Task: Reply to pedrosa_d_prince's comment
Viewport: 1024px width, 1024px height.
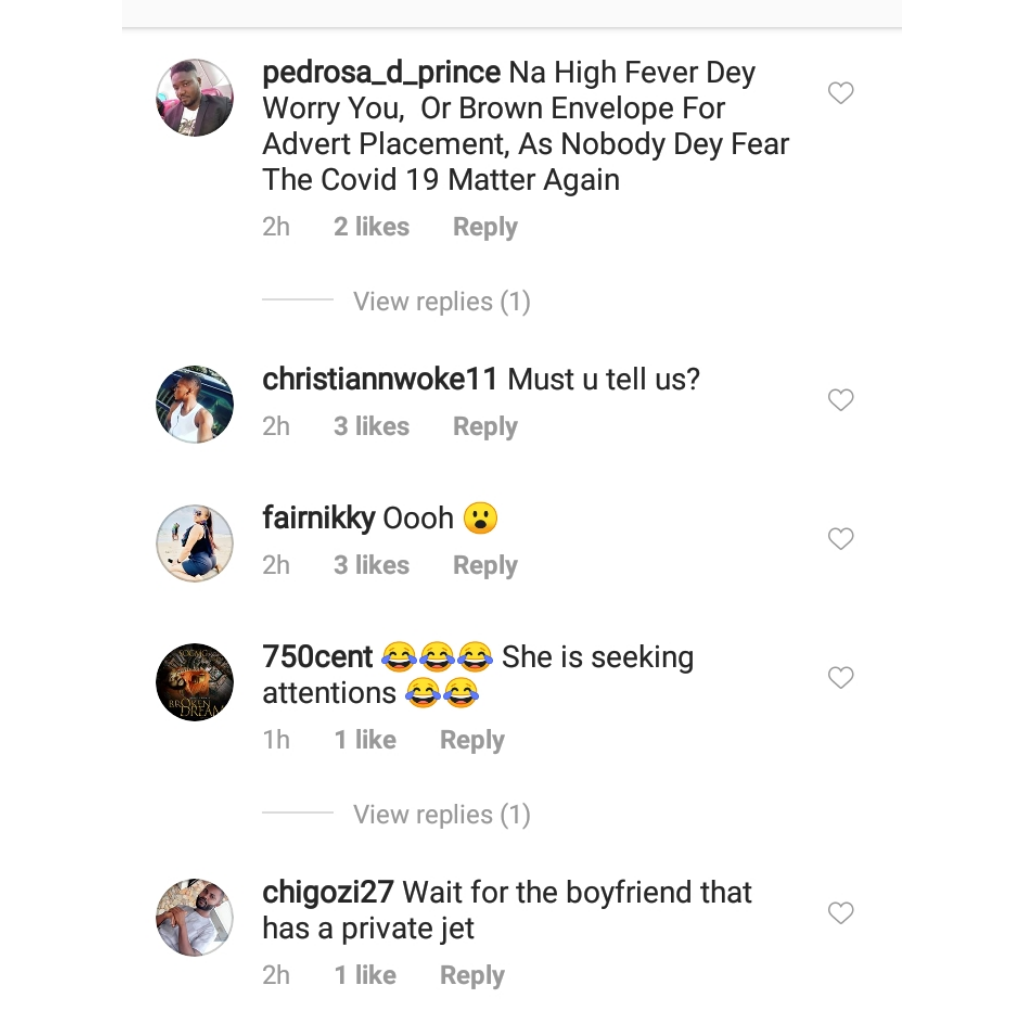Action: 485,227
